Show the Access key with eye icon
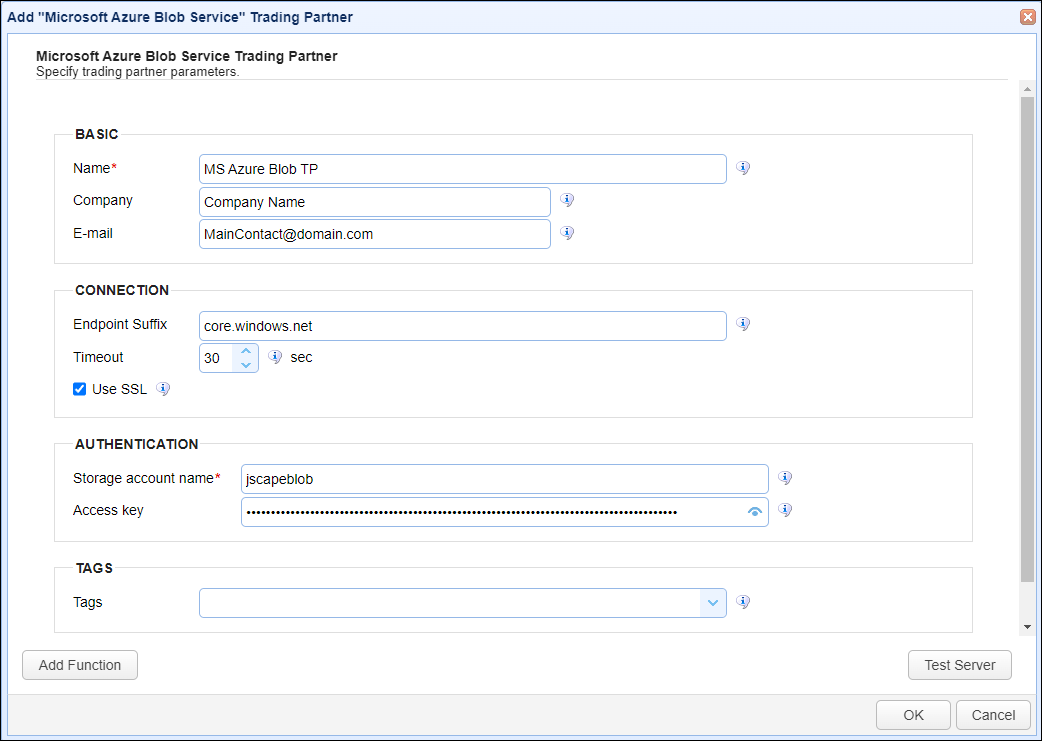The width and height of the screenshot is (1042, 741). coord(754,512)
